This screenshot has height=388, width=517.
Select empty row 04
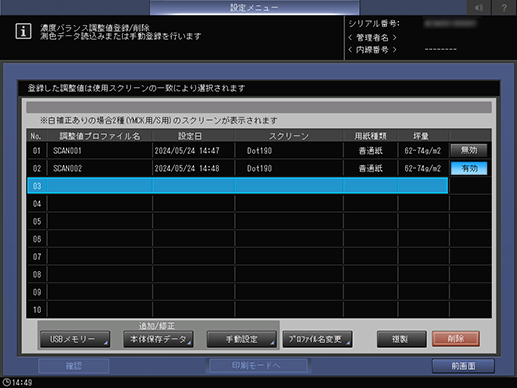point(237,204)
